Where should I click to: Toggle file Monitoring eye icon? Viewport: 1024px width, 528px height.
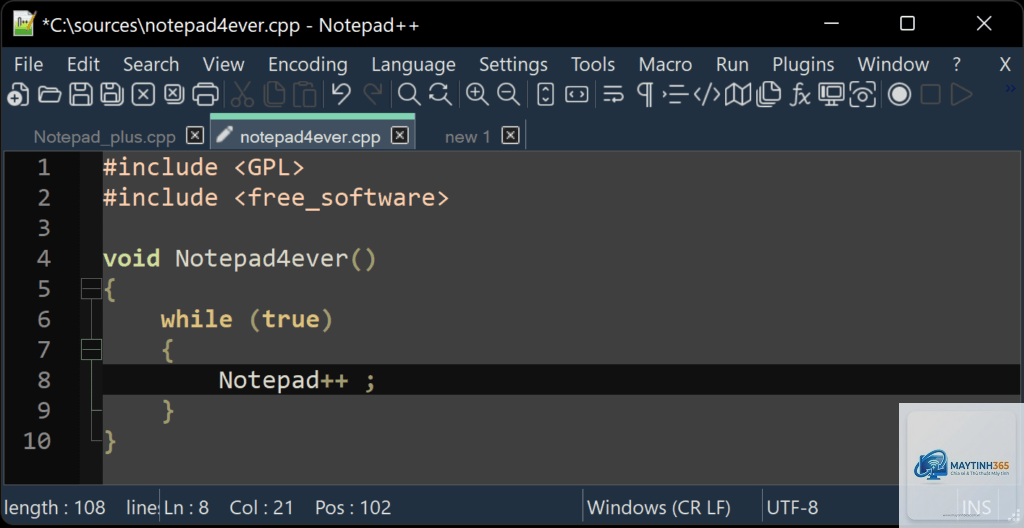pos(863,95)
